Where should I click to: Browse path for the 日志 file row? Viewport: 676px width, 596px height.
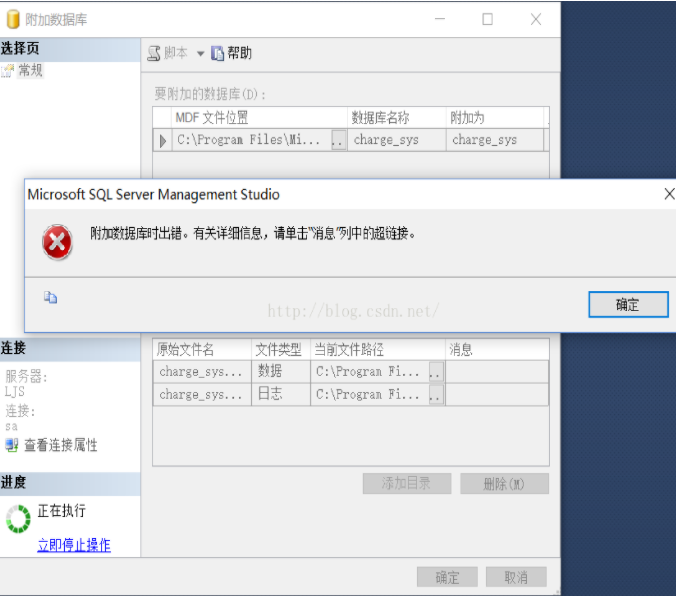coord(436,395)
